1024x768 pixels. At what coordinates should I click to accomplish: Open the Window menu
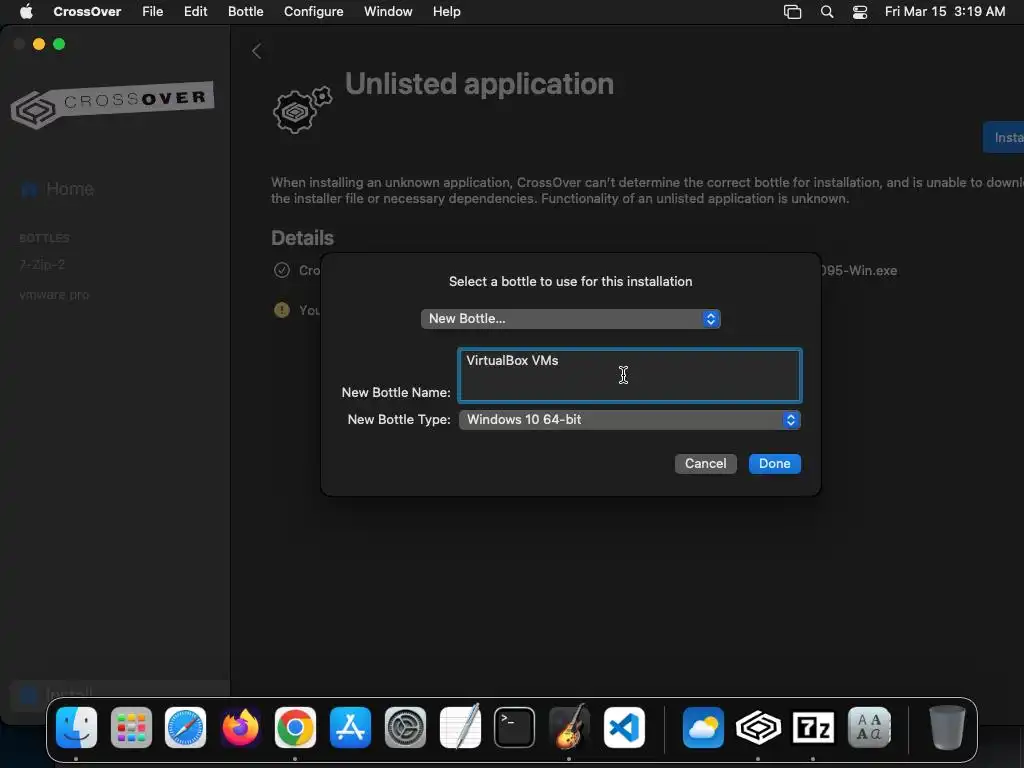(x=388, y=11)
